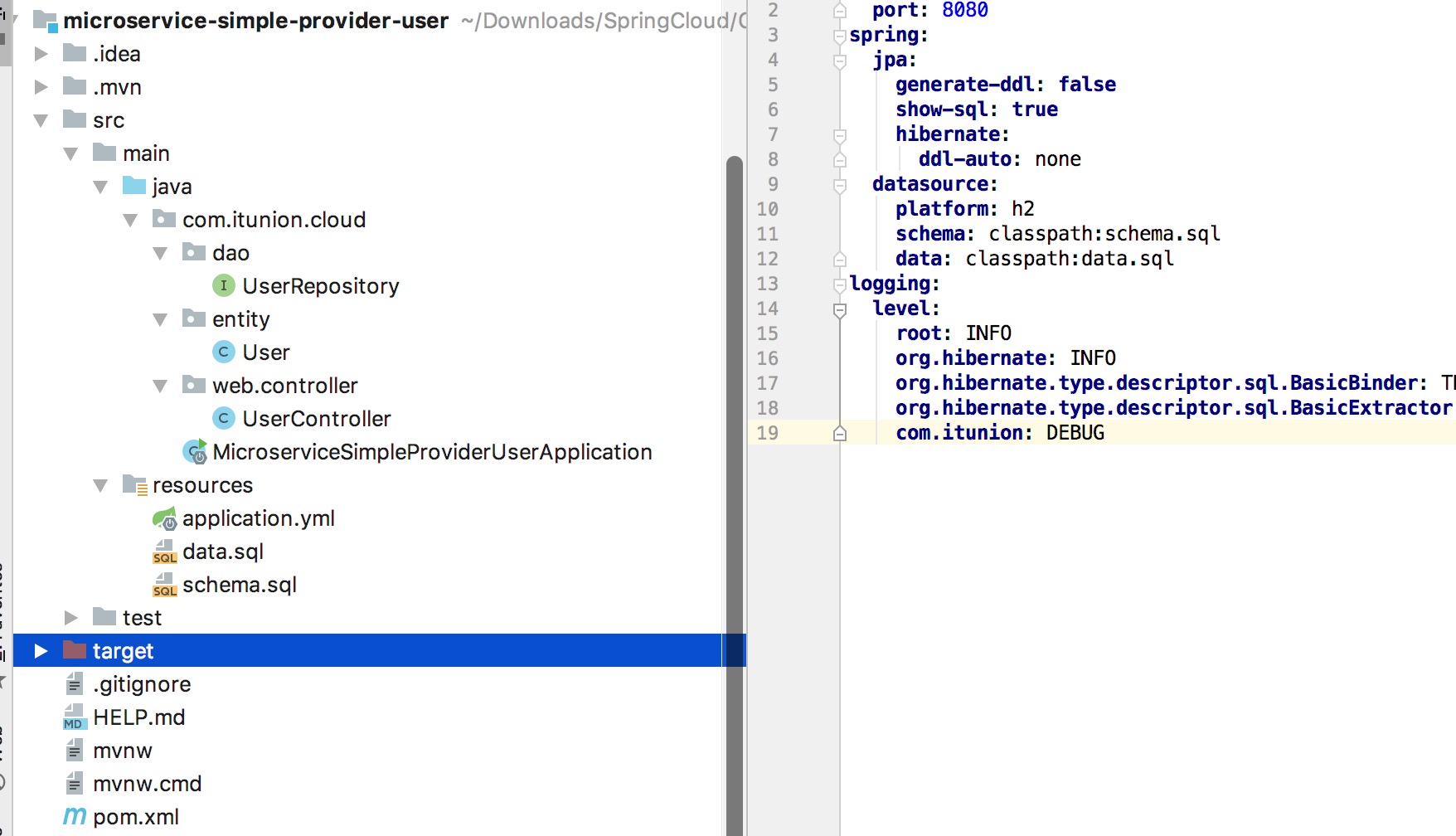Click the main folder icon
Viewport: 1456px width, 836px height.
point(104,153)
